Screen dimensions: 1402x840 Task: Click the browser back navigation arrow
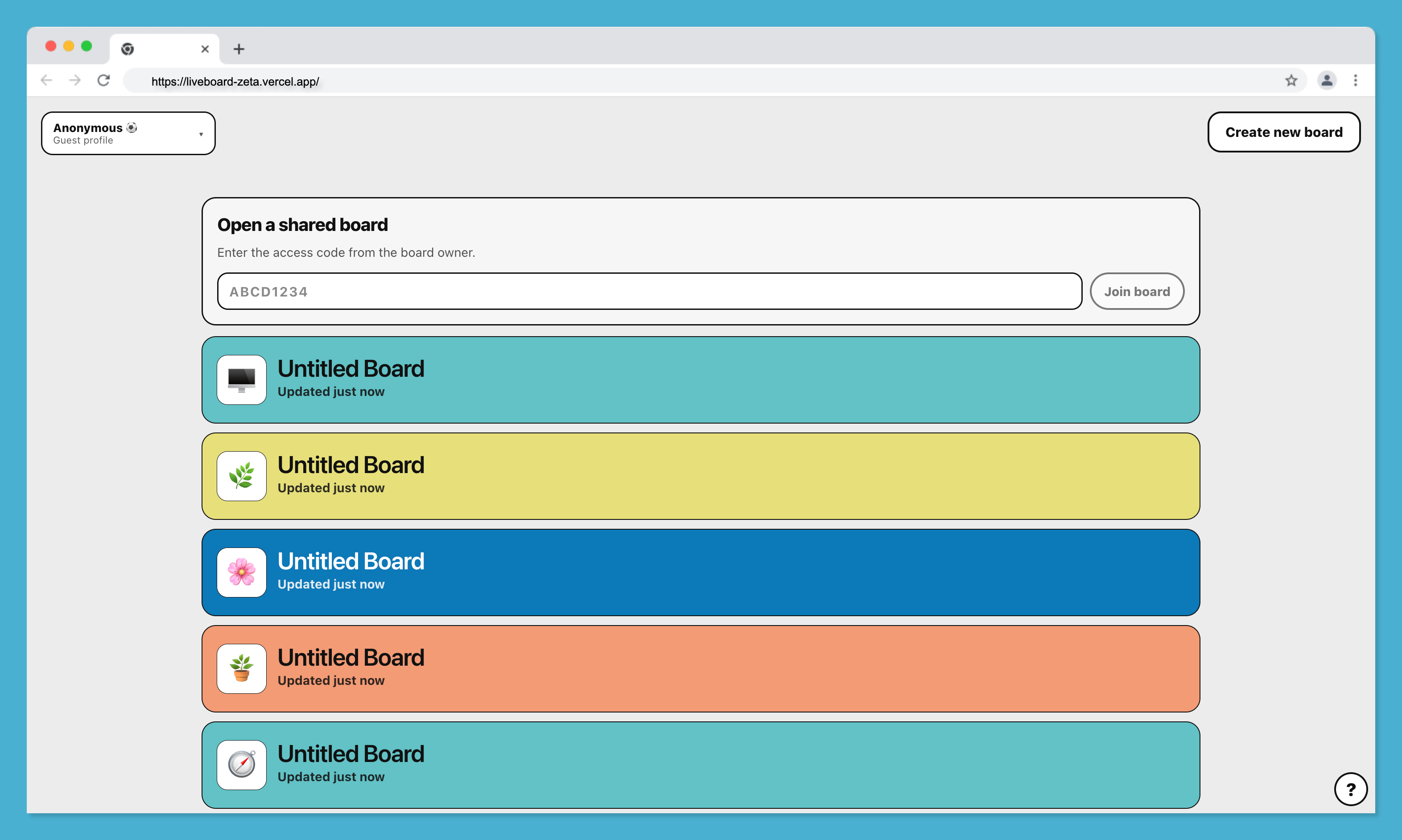pos(46,80)
